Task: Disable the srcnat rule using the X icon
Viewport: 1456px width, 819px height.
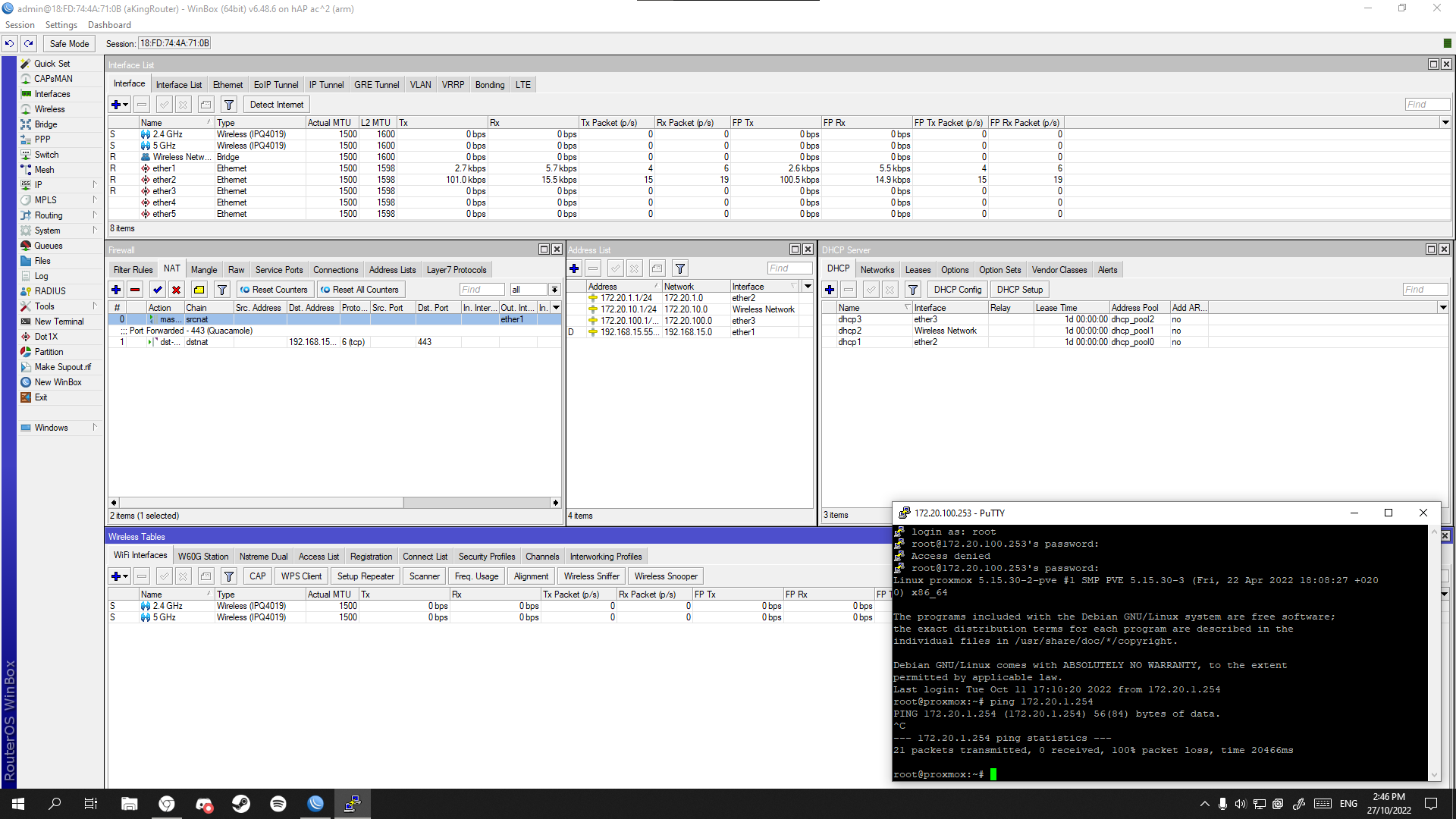Action: pos(176,289)
